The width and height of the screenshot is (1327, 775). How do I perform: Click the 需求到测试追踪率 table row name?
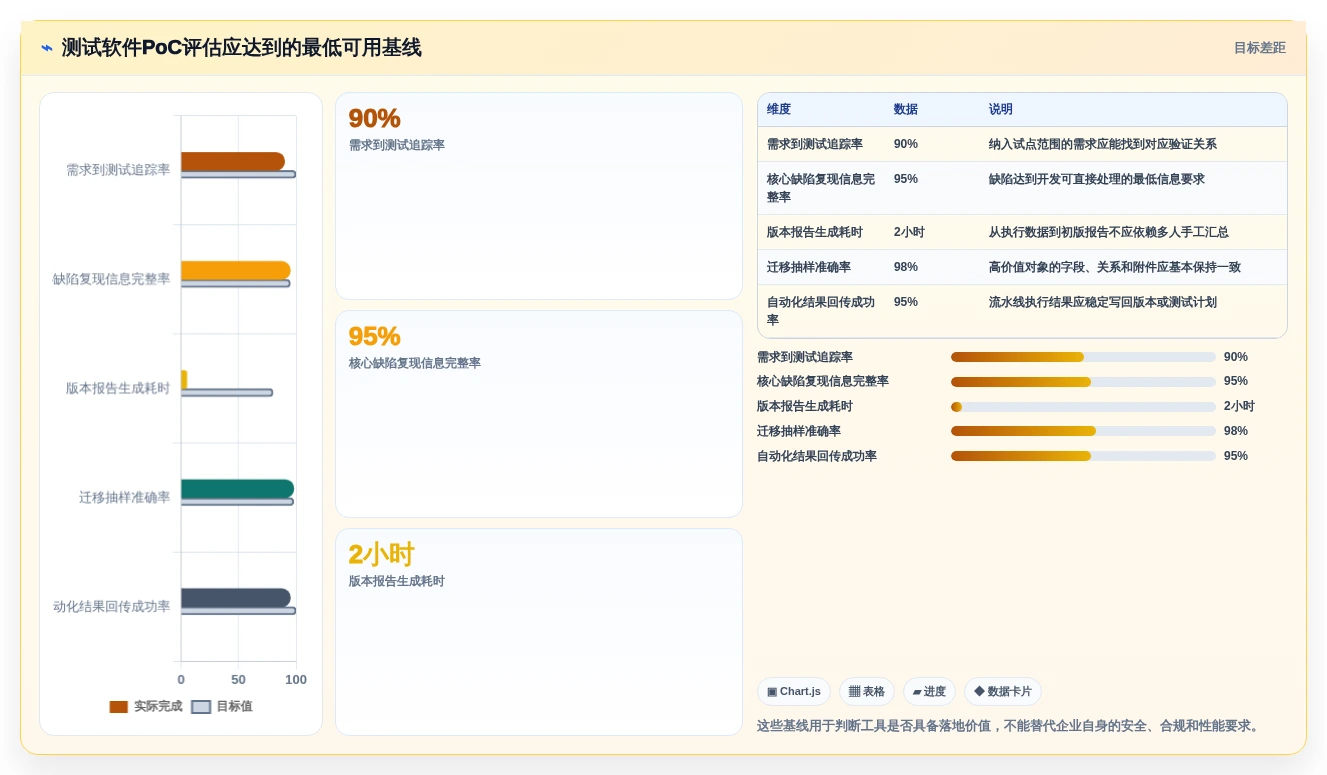pos(815,144)
